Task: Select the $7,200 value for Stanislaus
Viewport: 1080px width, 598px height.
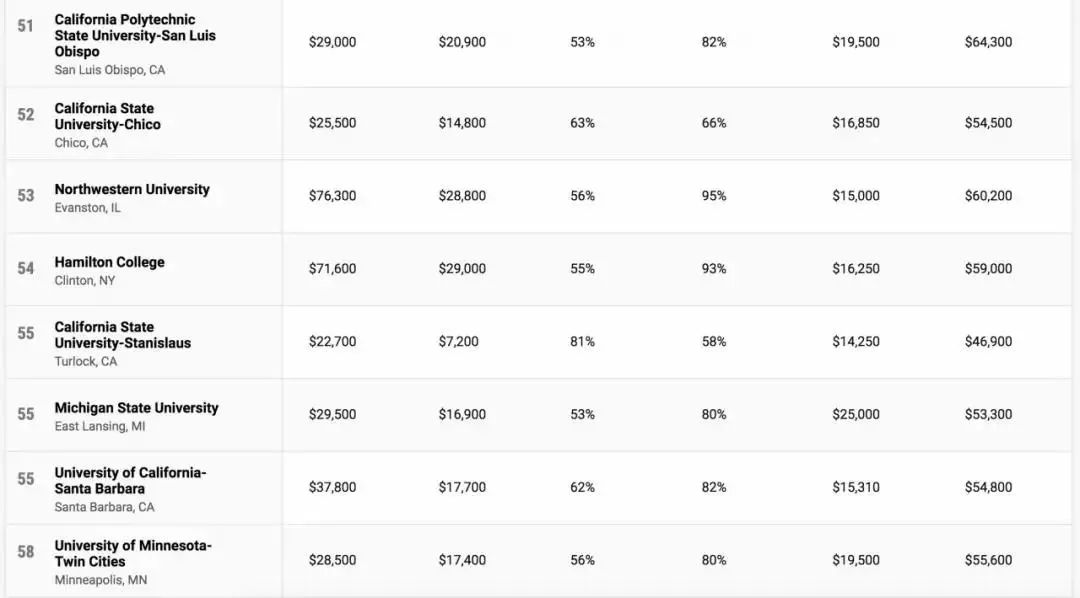Action: [458, 342]
